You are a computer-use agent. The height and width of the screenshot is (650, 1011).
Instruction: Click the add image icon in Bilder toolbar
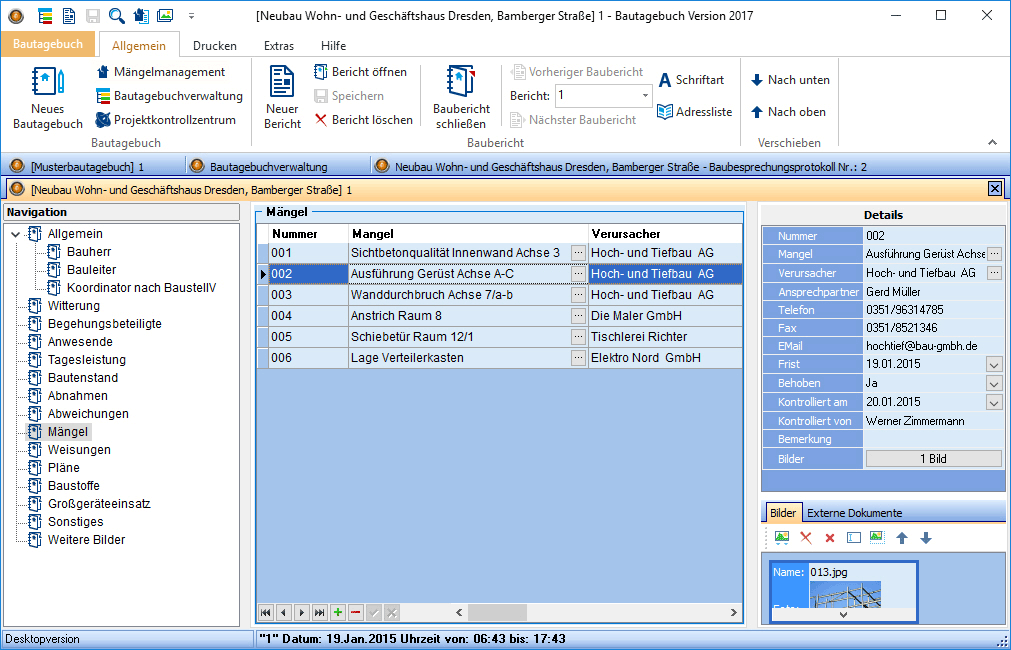click(x=781, y=538)
